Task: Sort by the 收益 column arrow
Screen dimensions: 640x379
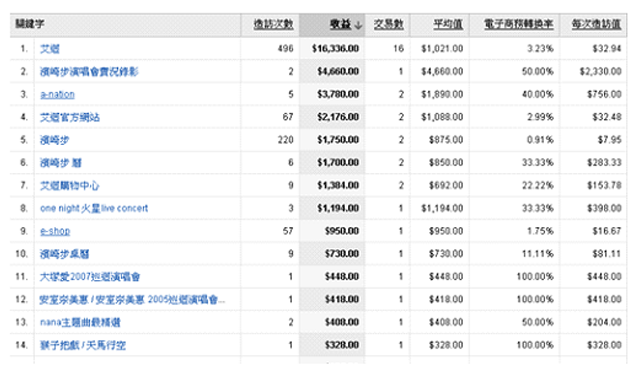Action: coord(358,25)
